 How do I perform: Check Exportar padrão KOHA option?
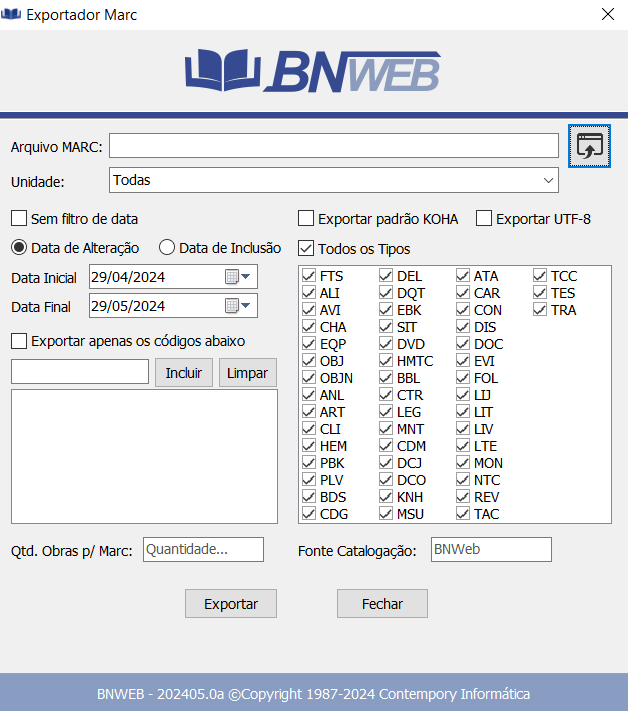(306, 219)
